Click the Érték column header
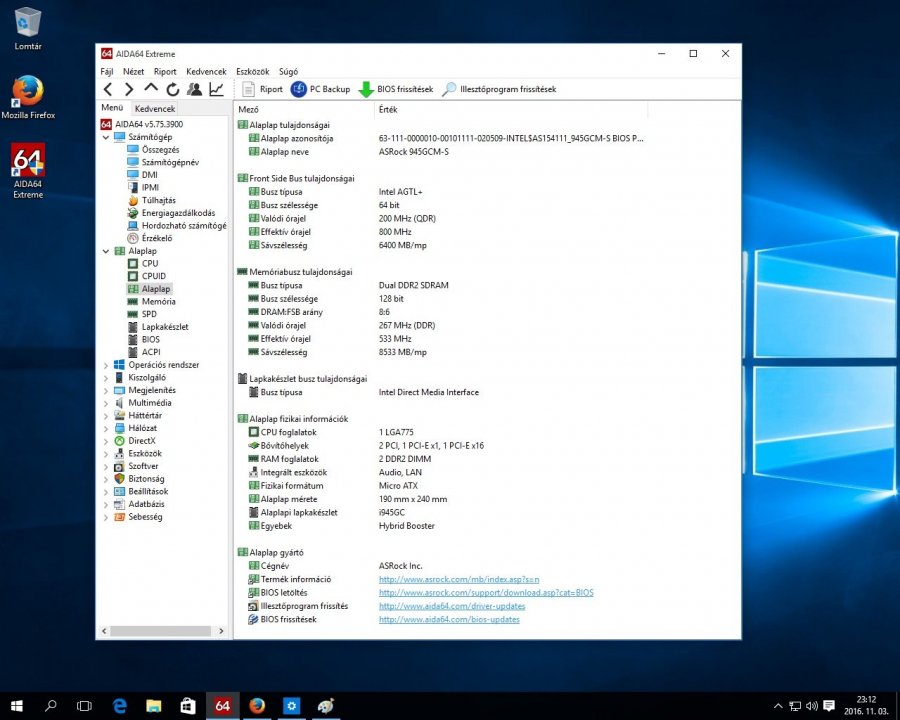This screenshot has width=900, height=720. 389,108
